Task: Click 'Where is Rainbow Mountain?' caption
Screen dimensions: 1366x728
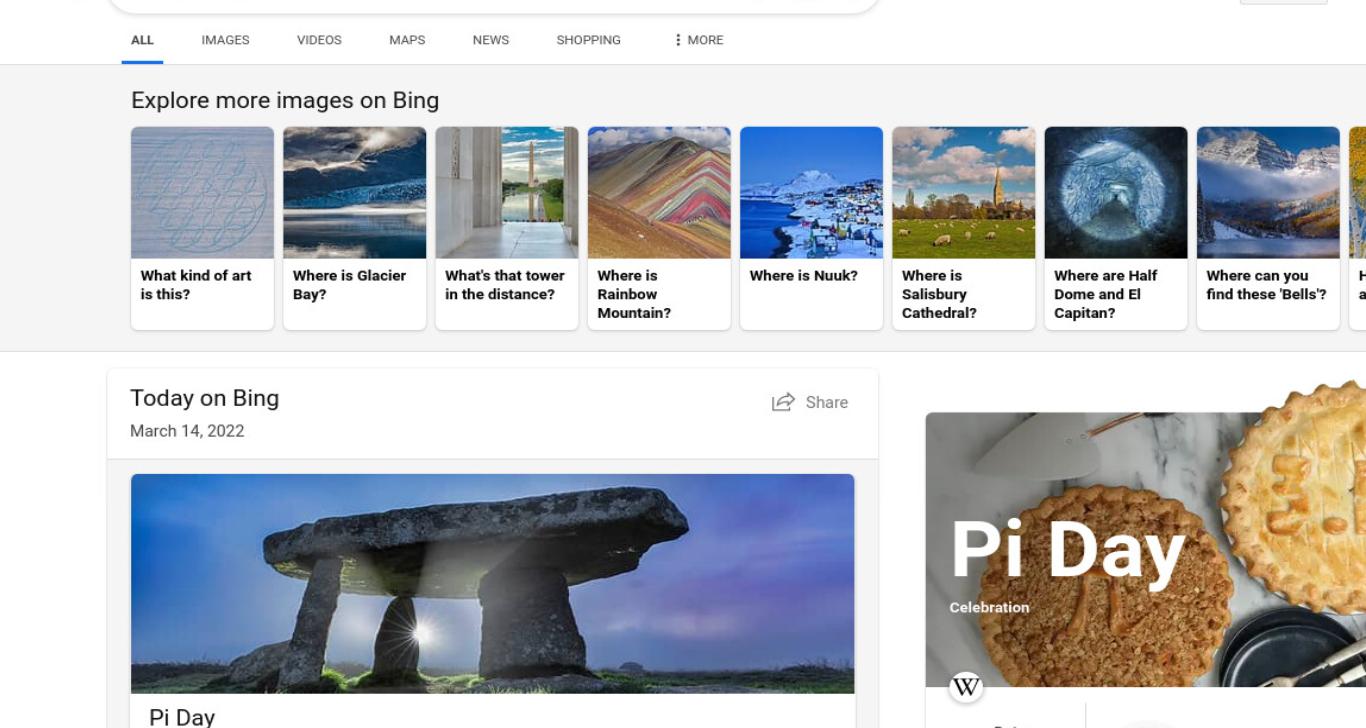Action: [634, 294]
